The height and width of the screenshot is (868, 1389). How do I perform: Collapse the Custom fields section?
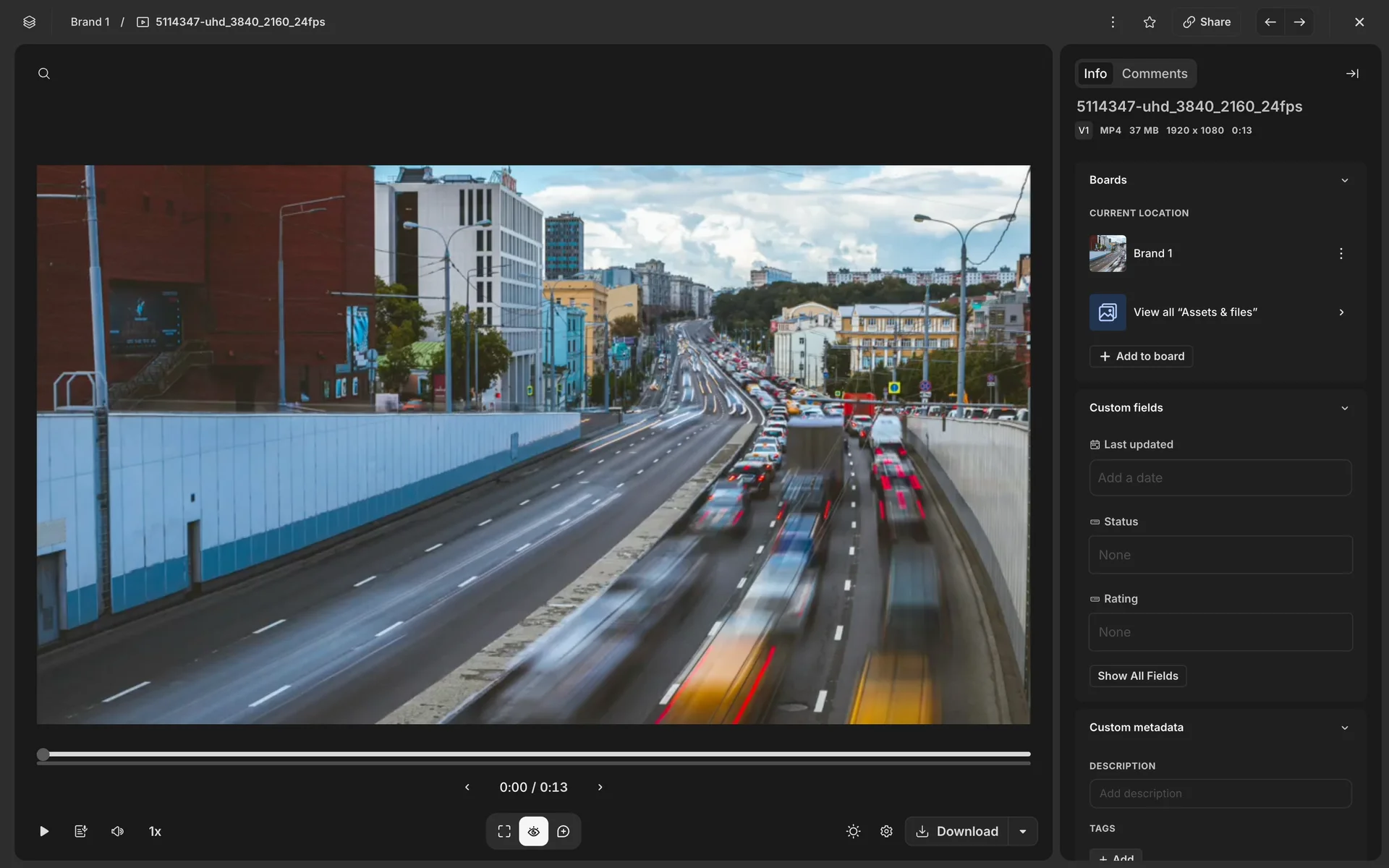[x=1344, y=408]
